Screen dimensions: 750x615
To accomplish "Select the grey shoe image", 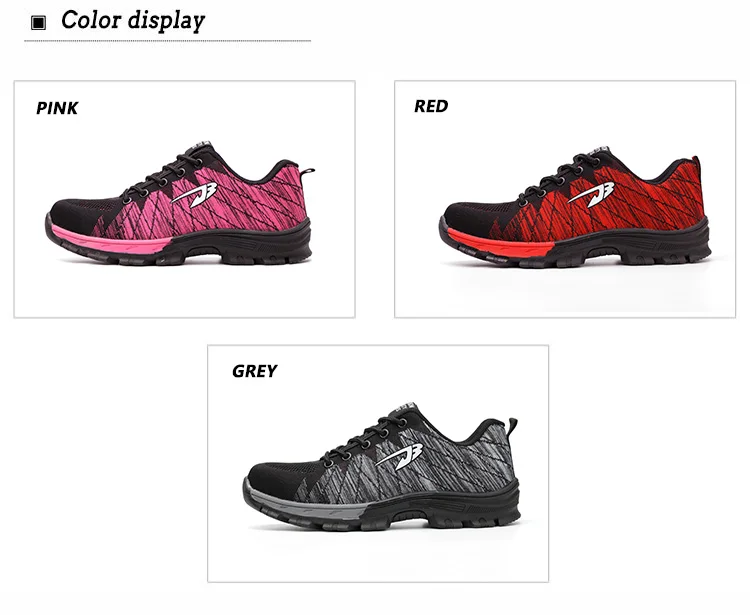I will [x=381, y=467].
